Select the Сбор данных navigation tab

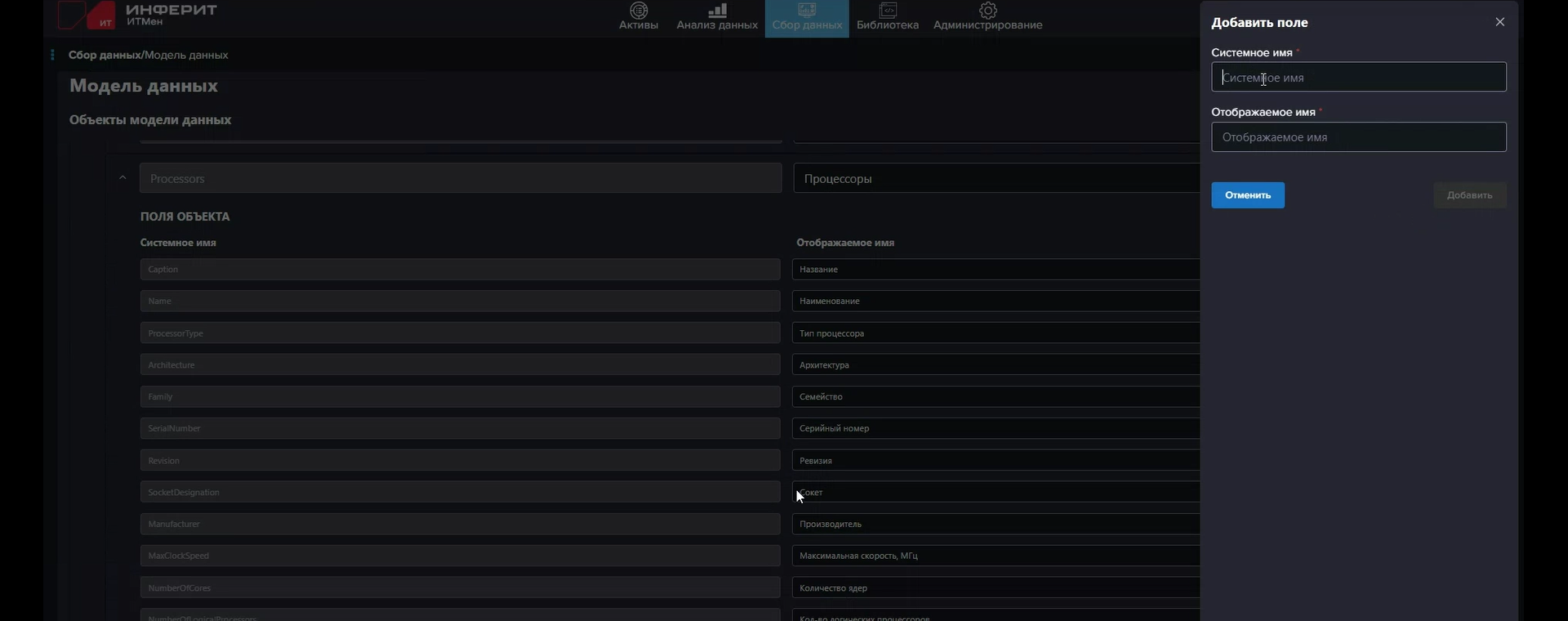tap(807, 18)
